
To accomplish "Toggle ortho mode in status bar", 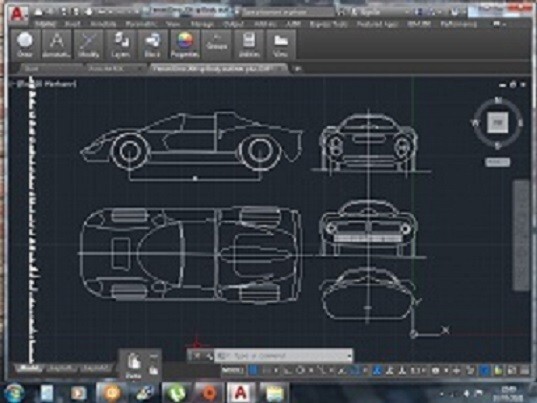I will coord(287,370).
